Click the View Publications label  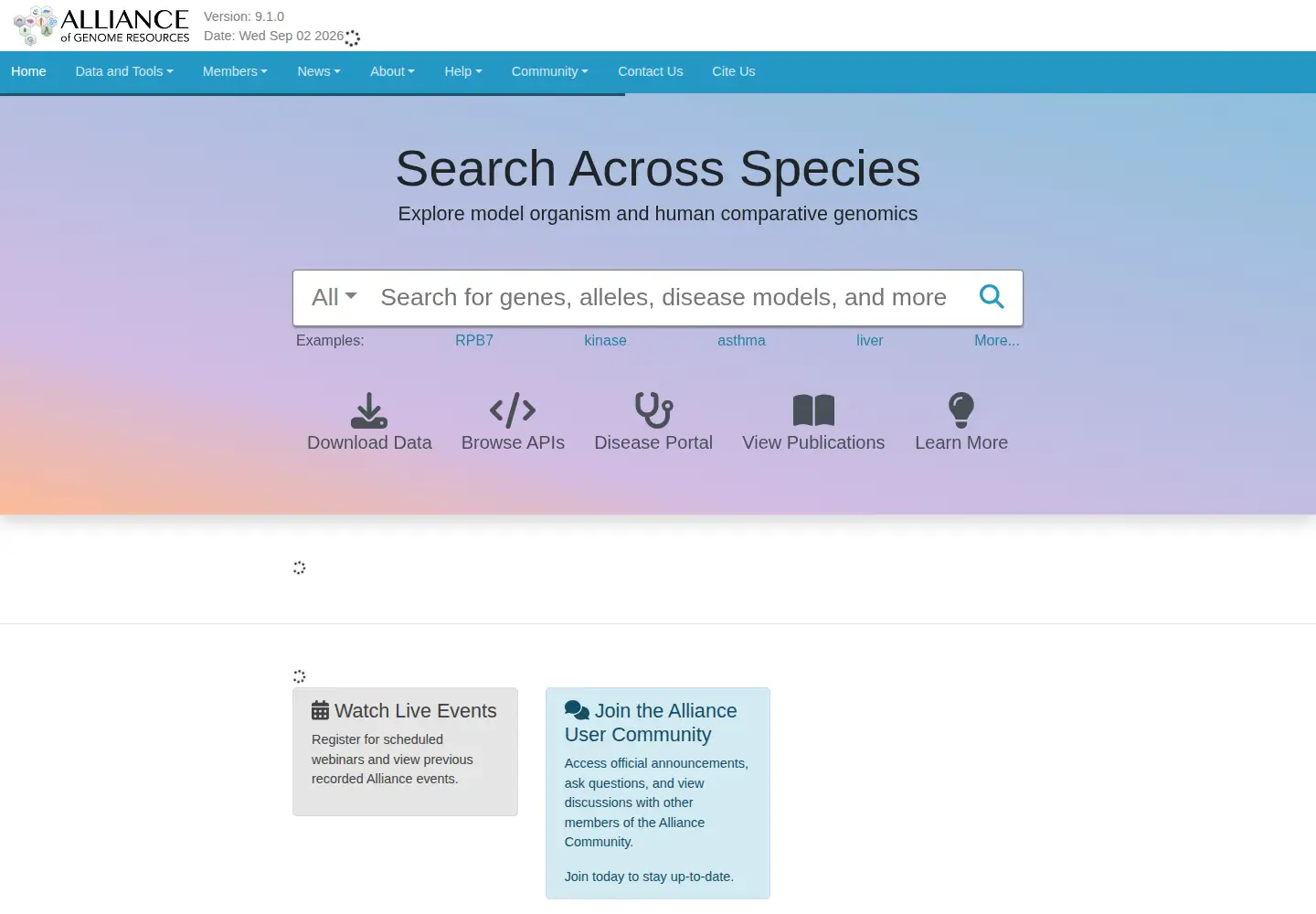tap(813, 442)
